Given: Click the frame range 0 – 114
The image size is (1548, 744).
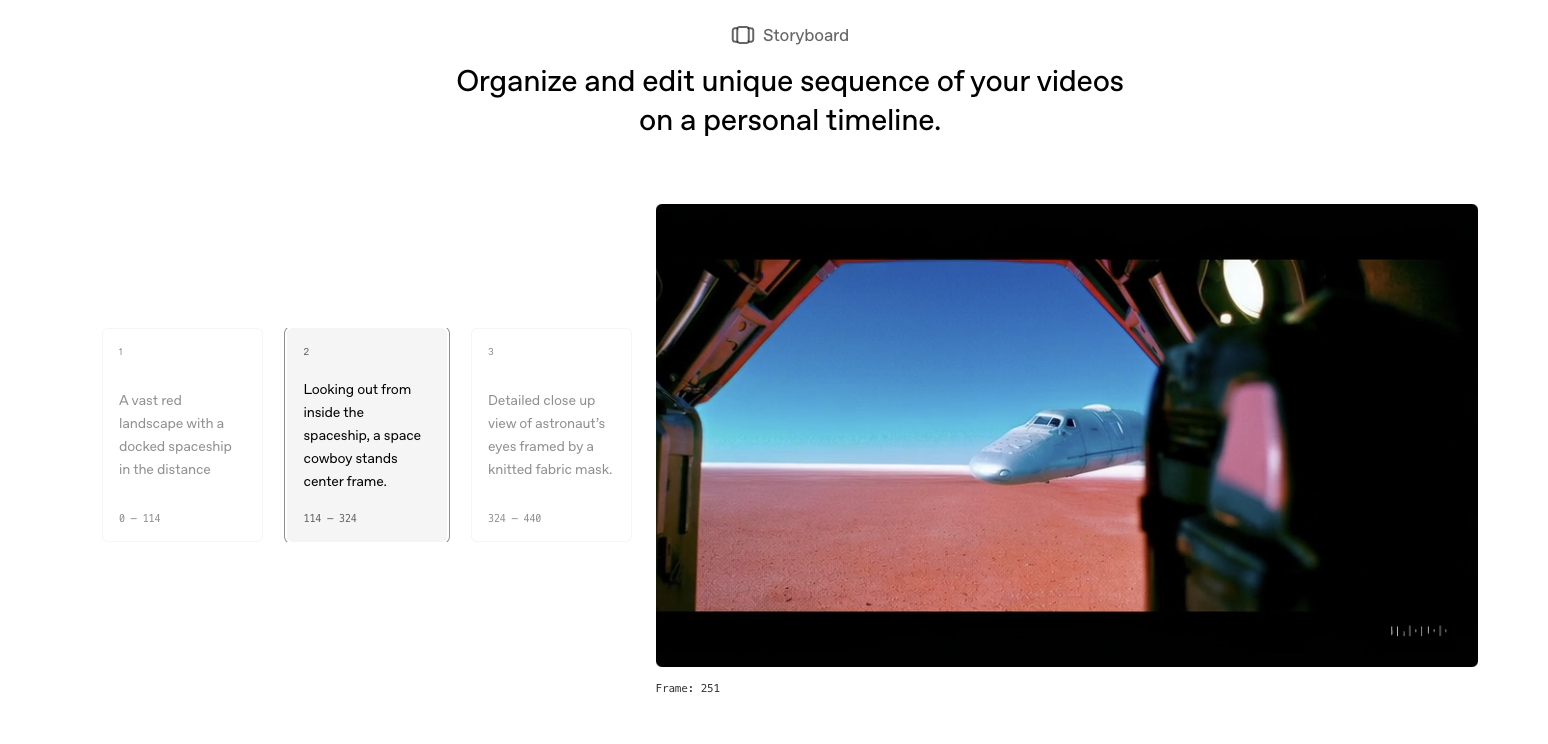Looking at the screenshot, I should 140,518.
